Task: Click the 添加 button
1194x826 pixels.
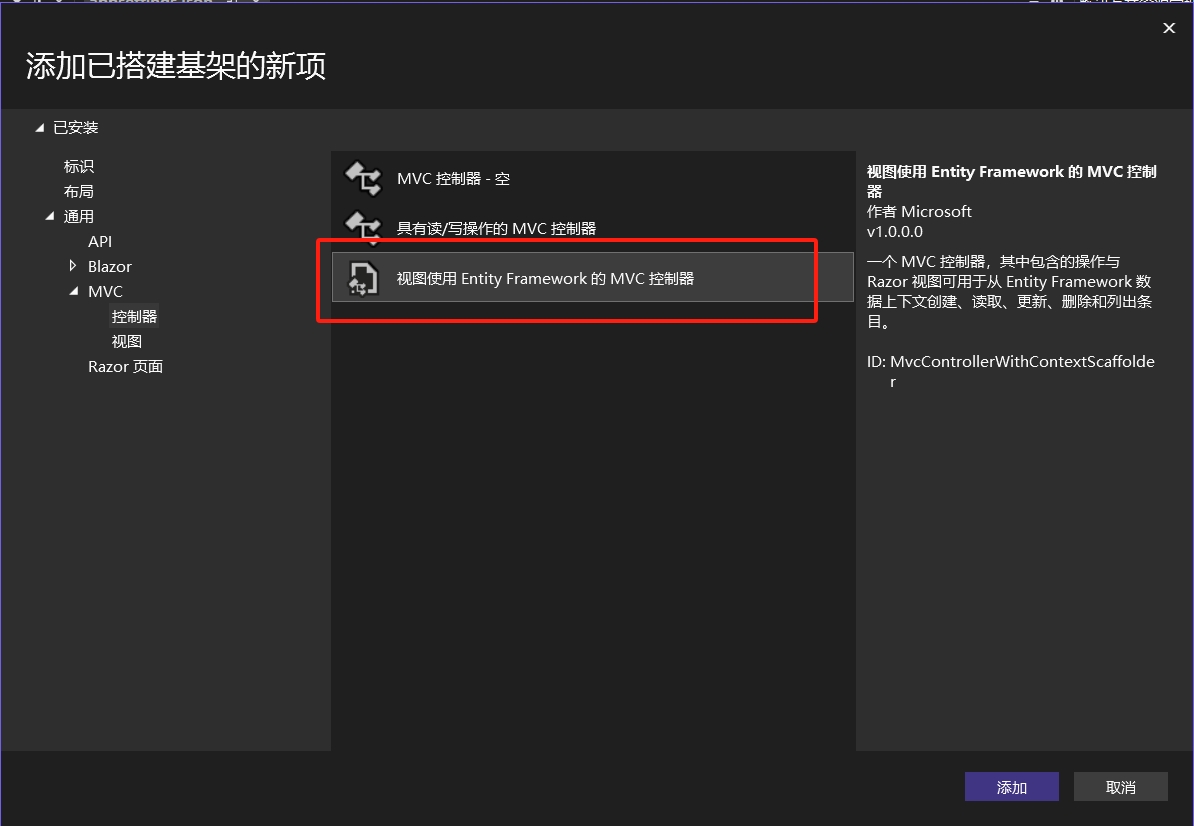Action: click(x=1011, y=787)
